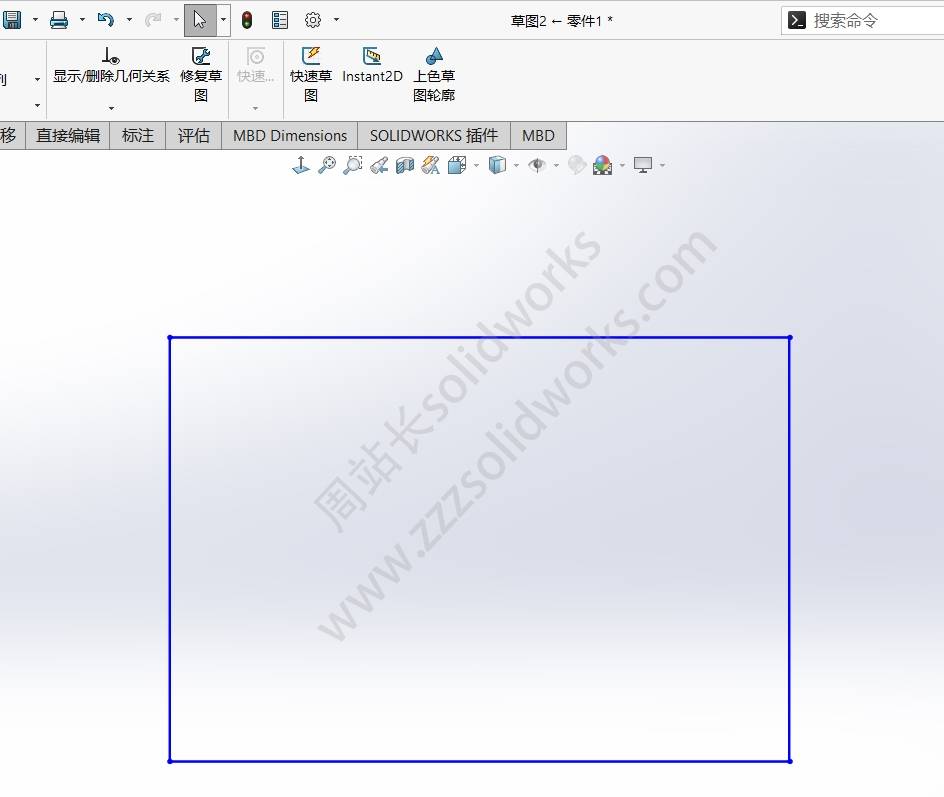Screen dimensions: 944x797
Task: Expand the Options gear dropdown
Action: [x=337, y=20]
